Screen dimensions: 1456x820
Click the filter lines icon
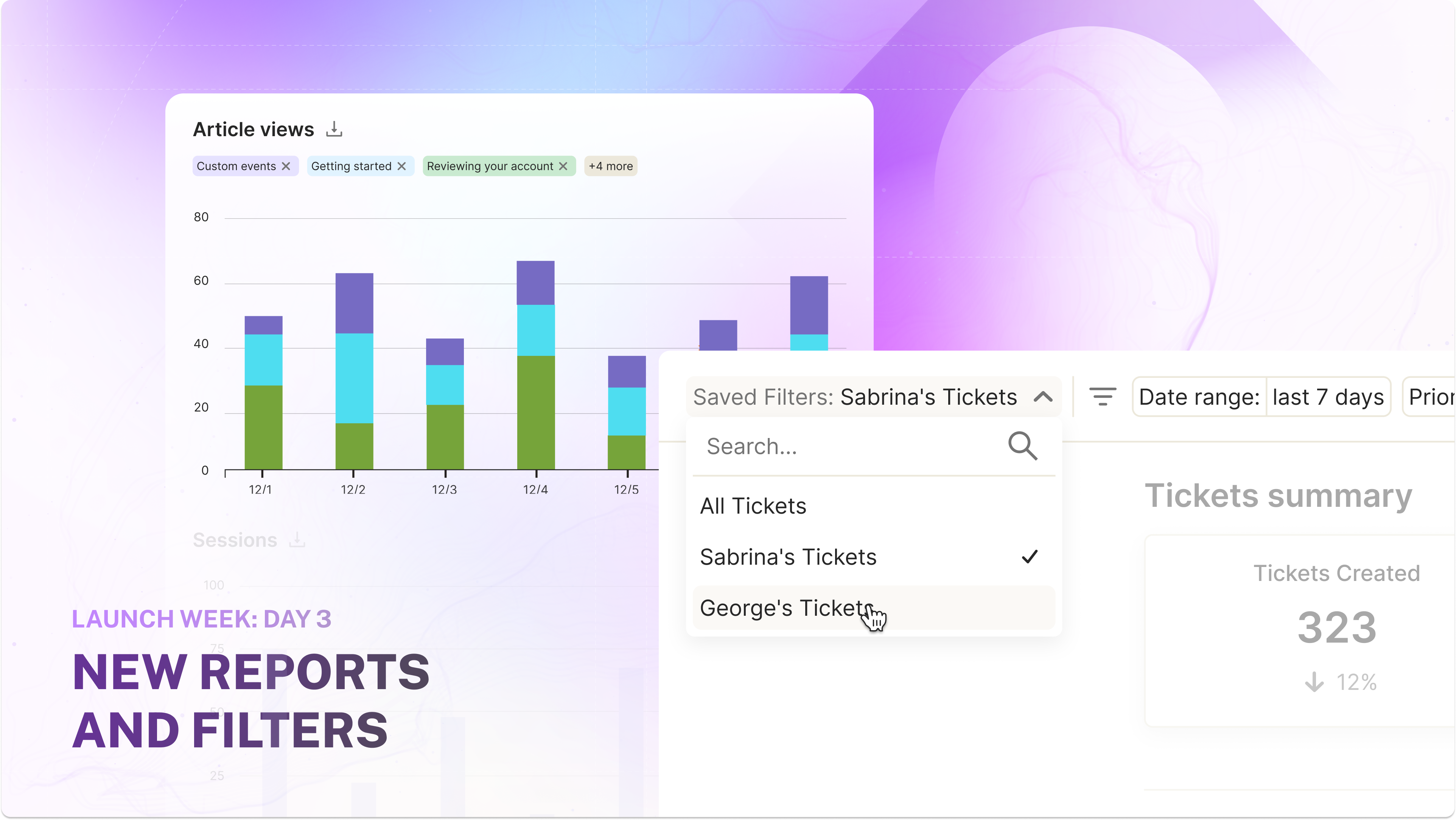(1102, 397)
